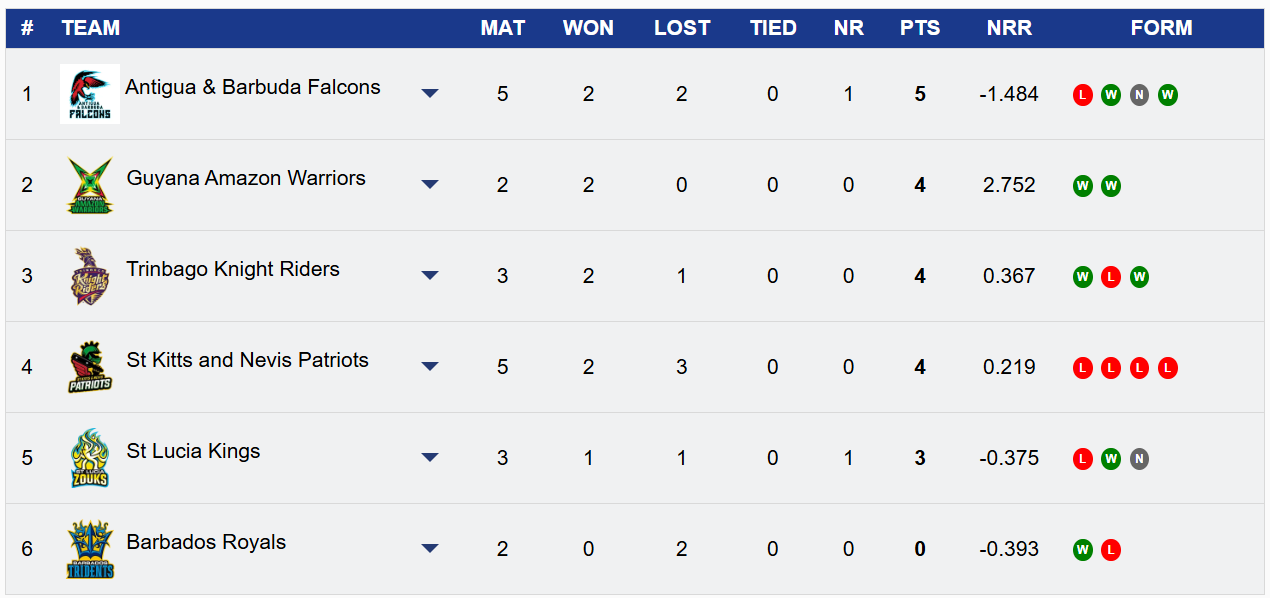Expand the Barbados Royals row arrow
This screenshot has width=1270, height=598.
click(x=430, y=548)
